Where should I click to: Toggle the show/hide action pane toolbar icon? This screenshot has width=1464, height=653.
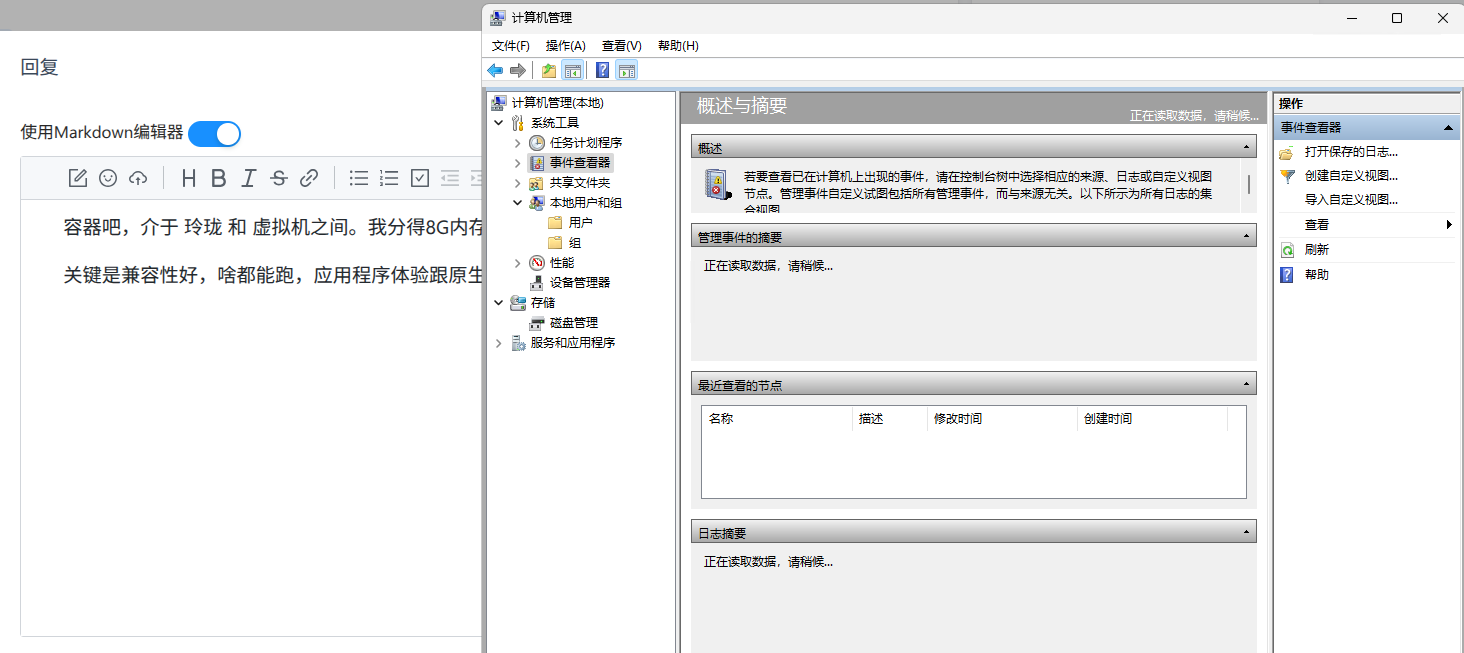(x=627, y=70)
